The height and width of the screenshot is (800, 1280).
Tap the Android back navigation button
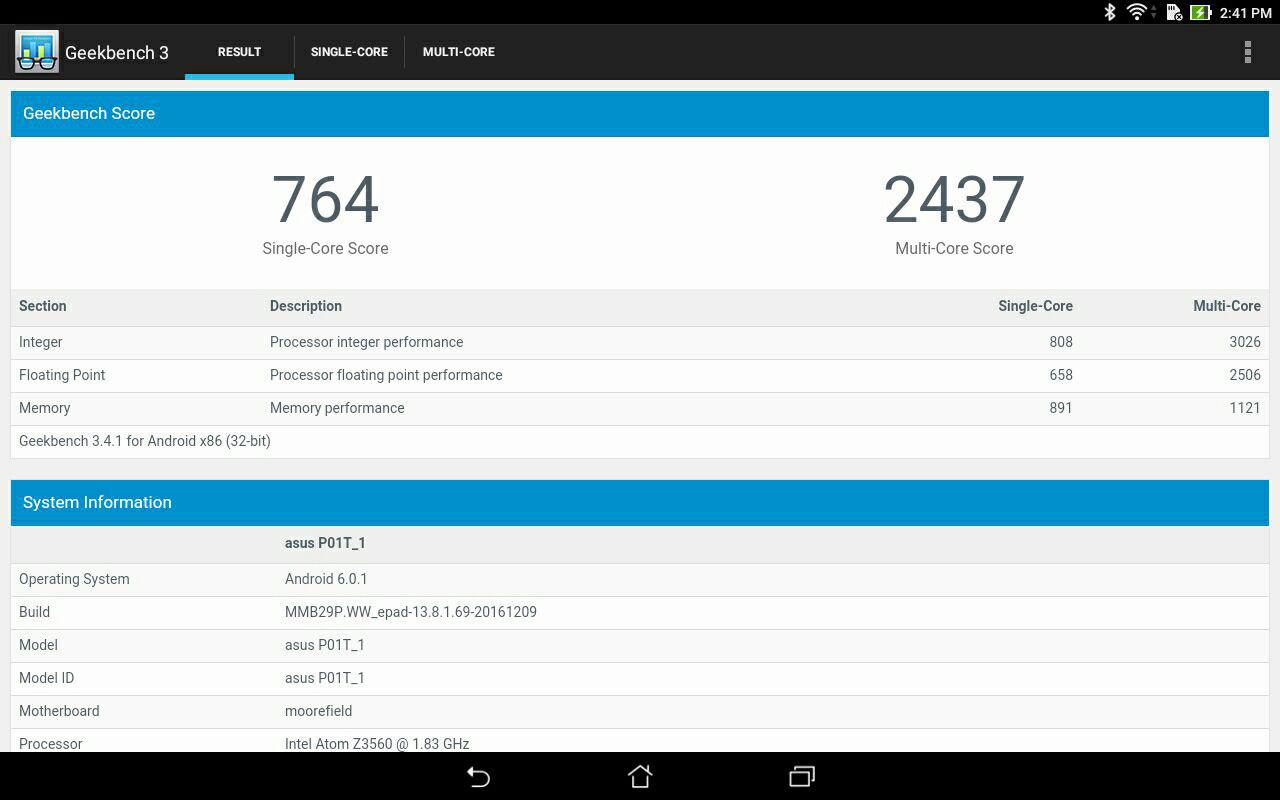478,777
